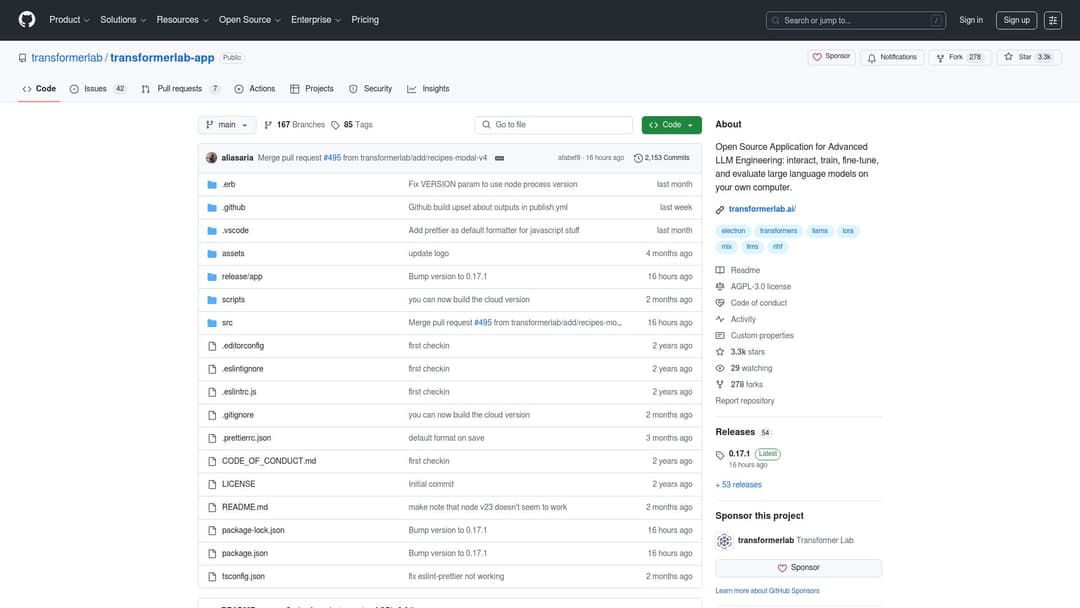The image size is (1080, 608).
Task: Fork the repository
Action: [959, 57]
